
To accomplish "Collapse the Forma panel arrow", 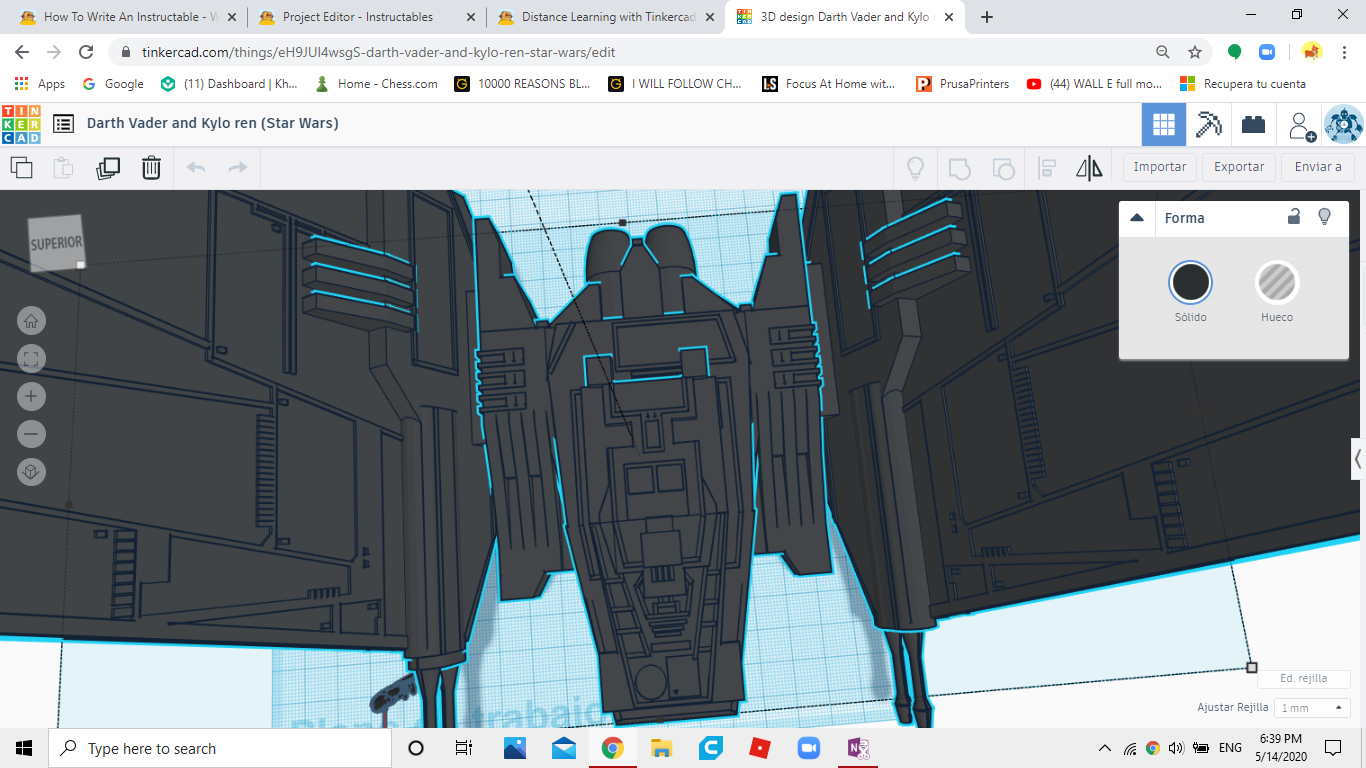I will (x=1136, y=218).
